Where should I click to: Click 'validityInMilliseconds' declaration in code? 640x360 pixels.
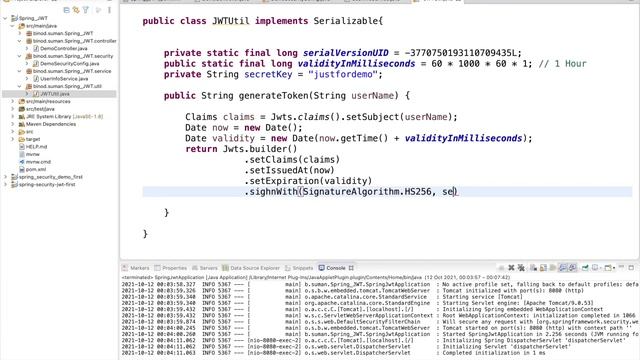[x=356, y=64]
